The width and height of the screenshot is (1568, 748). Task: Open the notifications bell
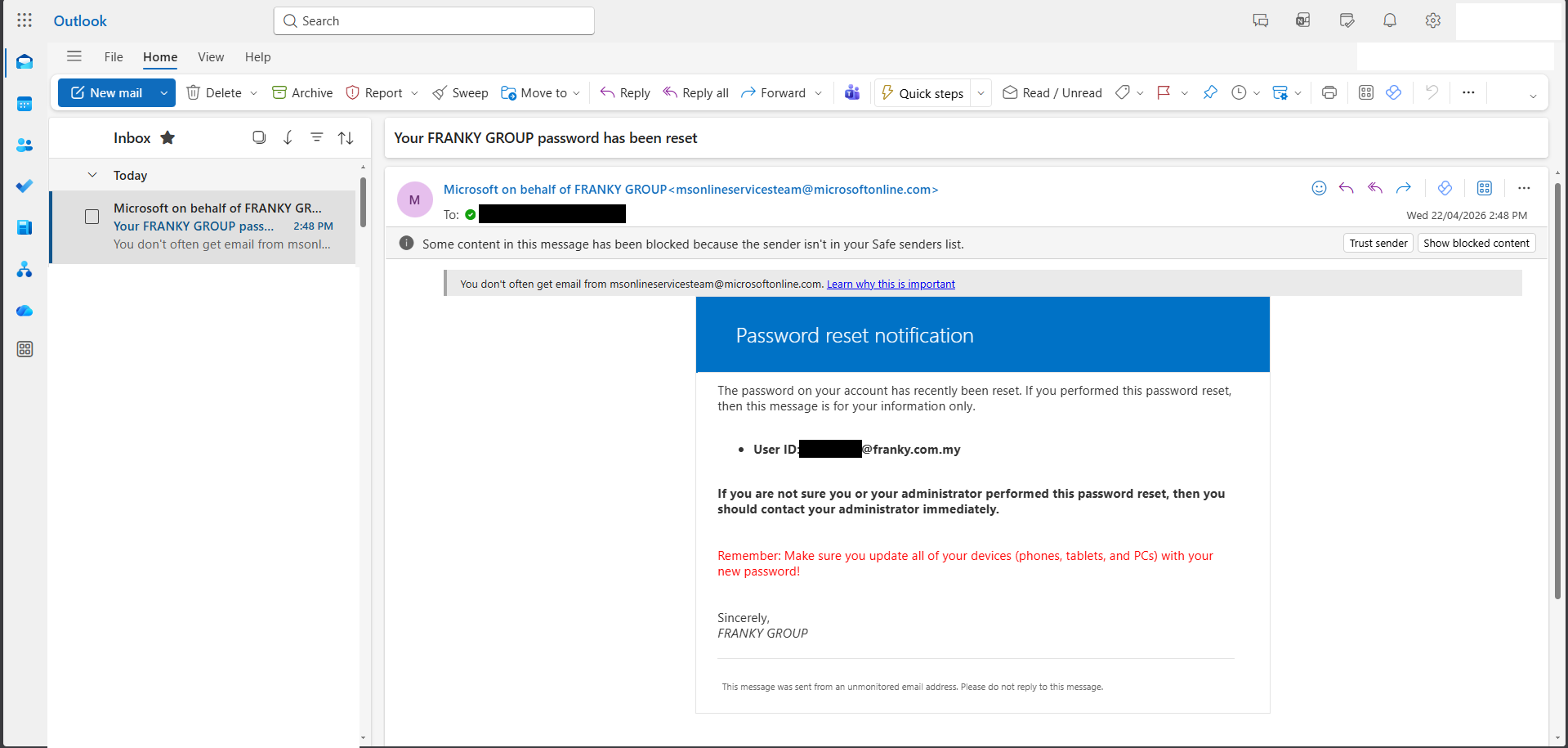(x=1390, y=20)
